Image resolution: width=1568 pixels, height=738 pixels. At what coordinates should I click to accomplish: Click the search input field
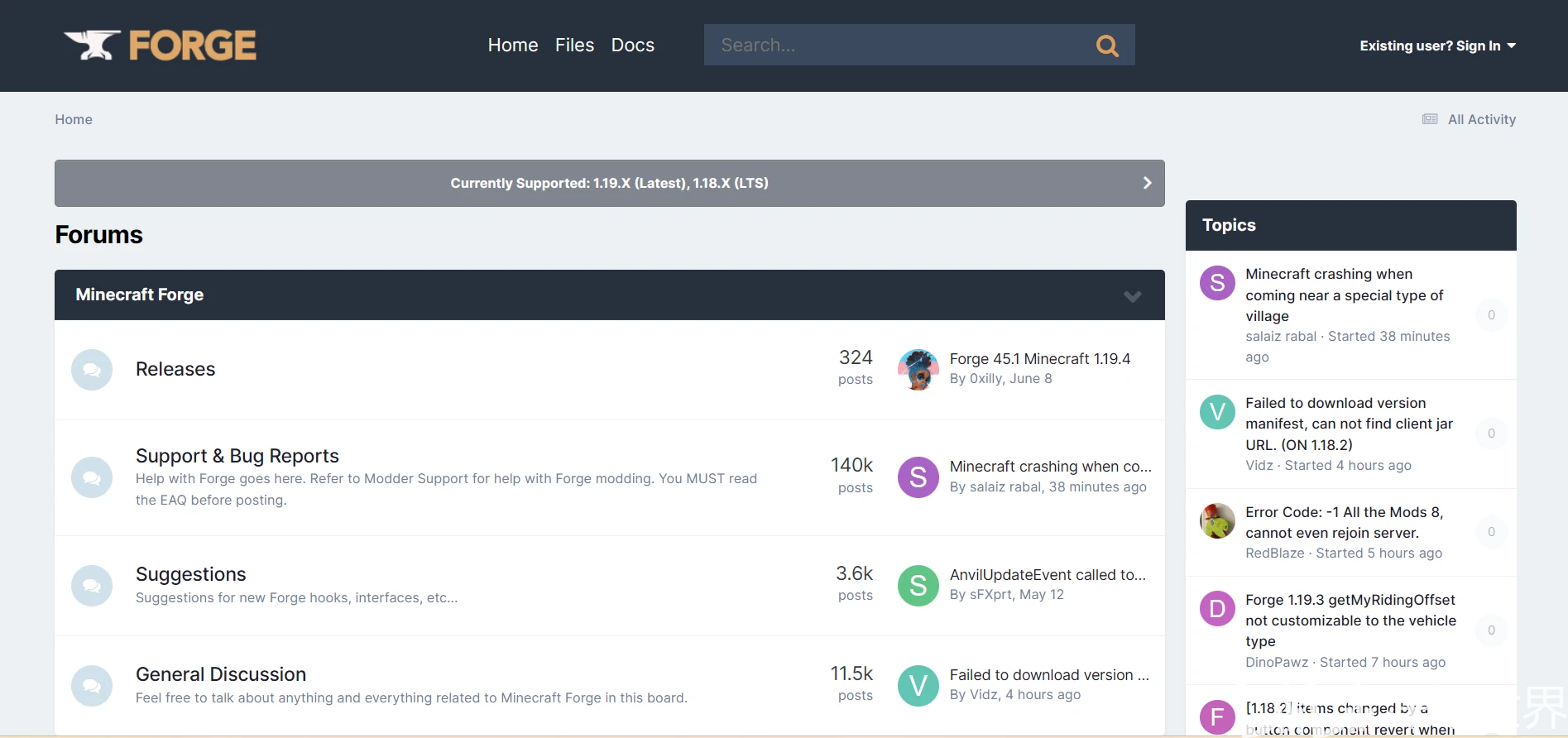point(898,45)
